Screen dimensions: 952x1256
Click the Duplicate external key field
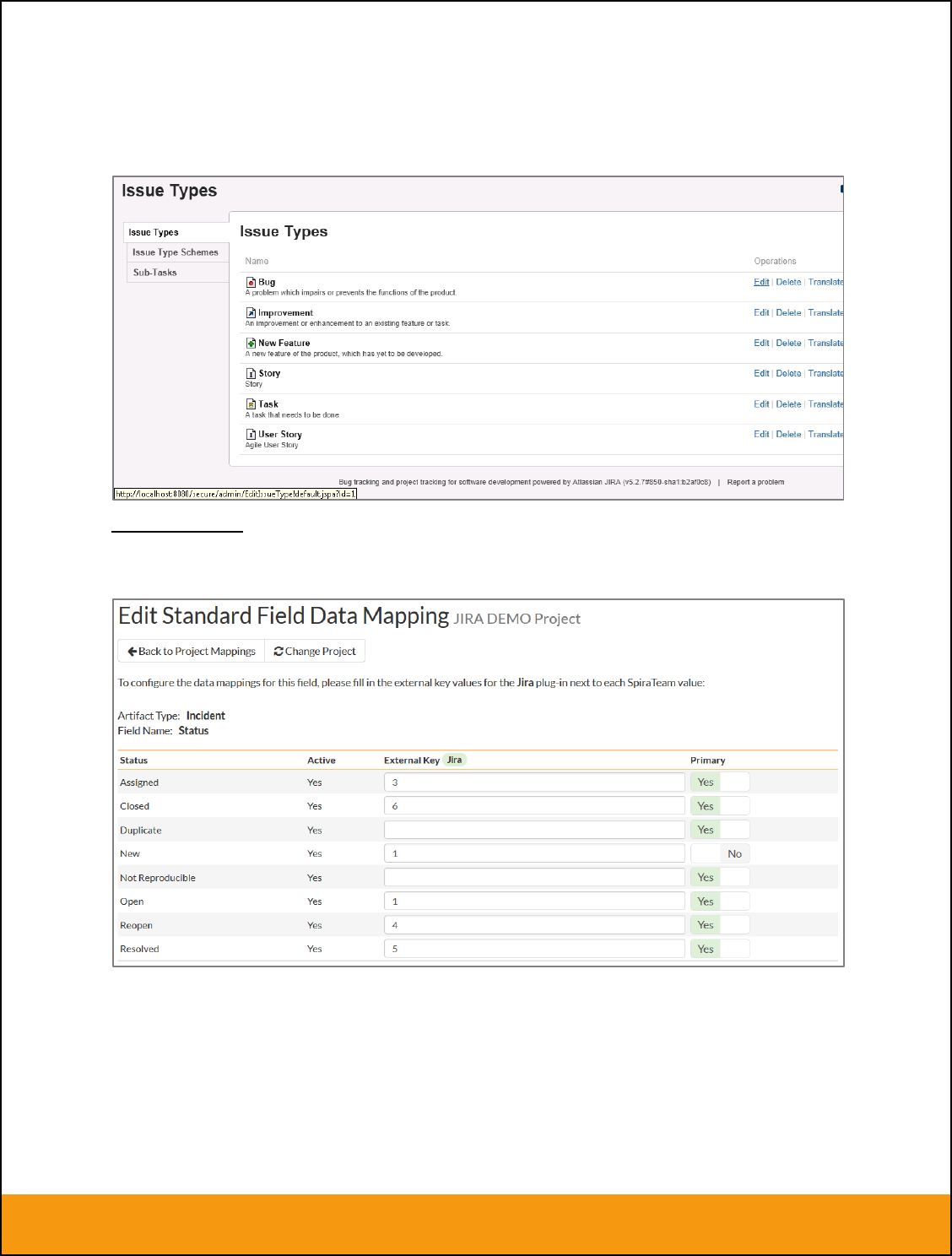[x=533, y=830]
